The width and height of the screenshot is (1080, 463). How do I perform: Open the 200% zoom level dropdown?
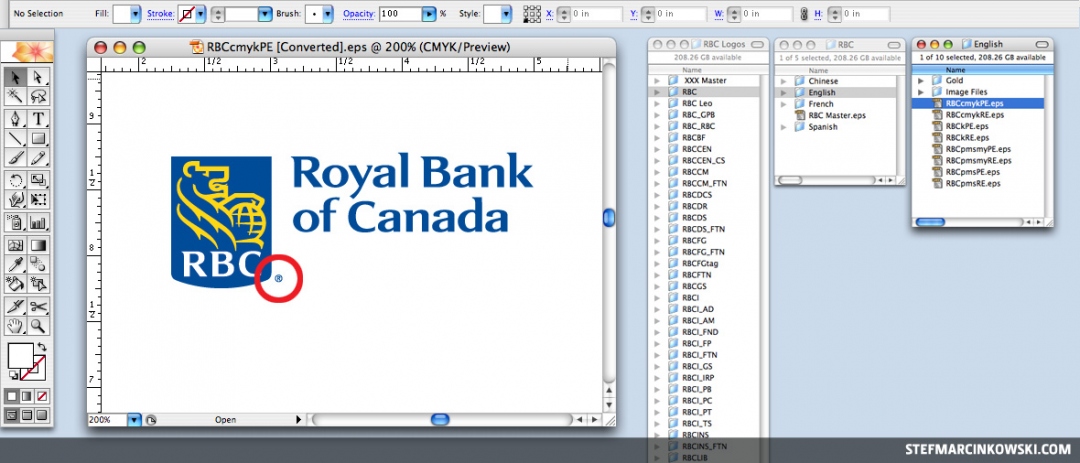click(135, 420)
